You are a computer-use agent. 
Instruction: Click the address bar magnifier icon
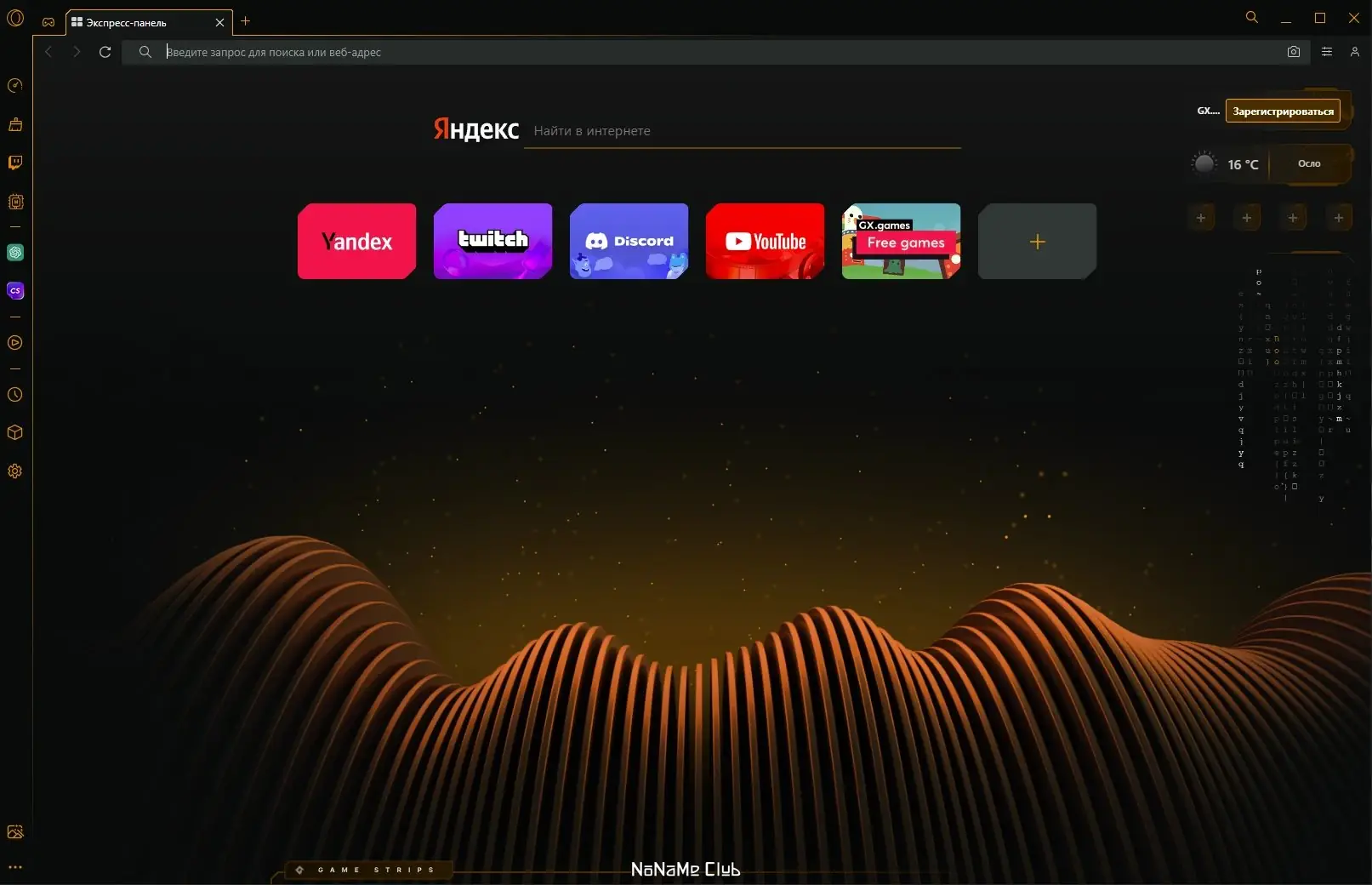pyautogui.click(x=145, y=52)
